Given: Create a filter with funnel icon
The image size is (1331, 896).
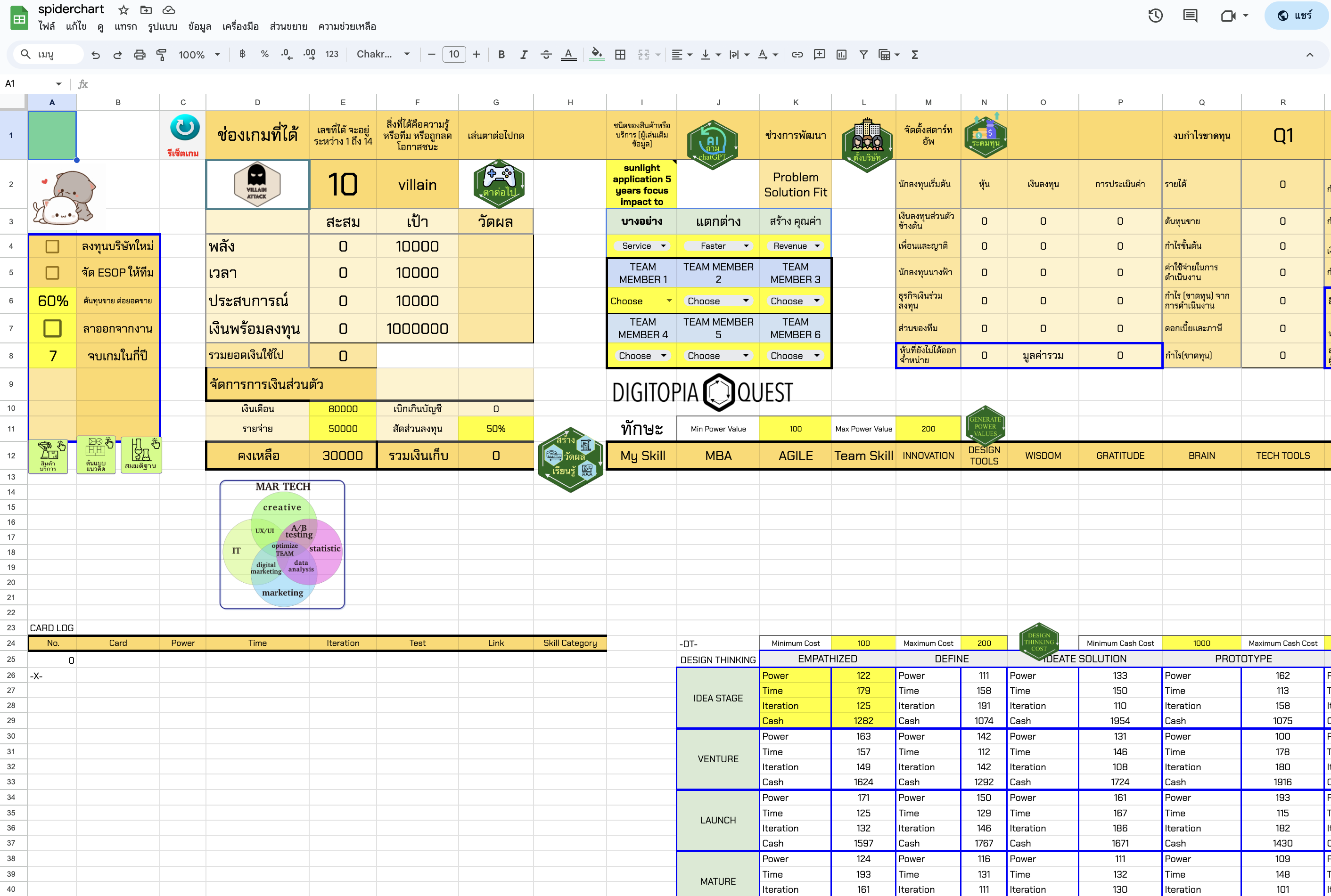Looking at the screenshot, I should [863, 54].
